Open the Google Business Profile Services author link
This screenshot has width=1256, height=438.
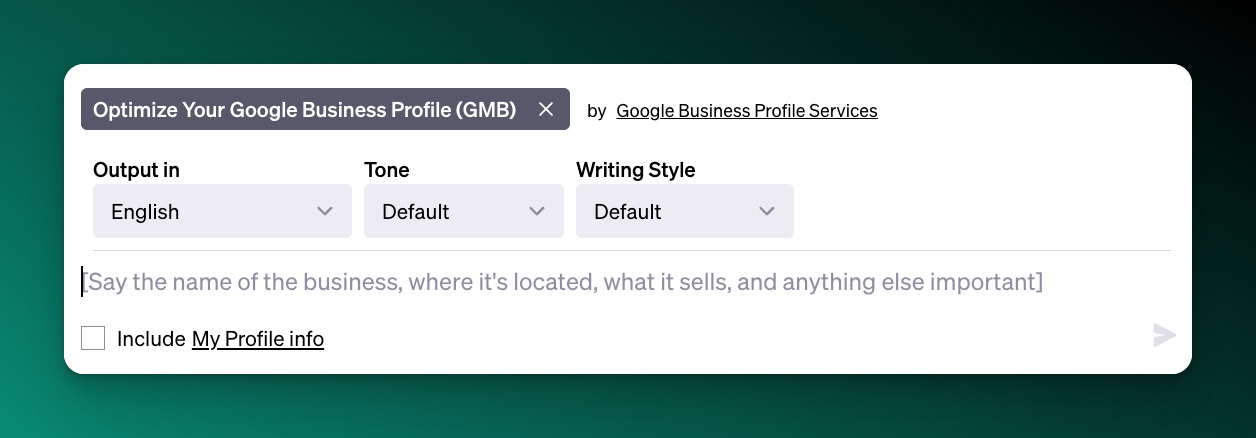click(747, 111)
